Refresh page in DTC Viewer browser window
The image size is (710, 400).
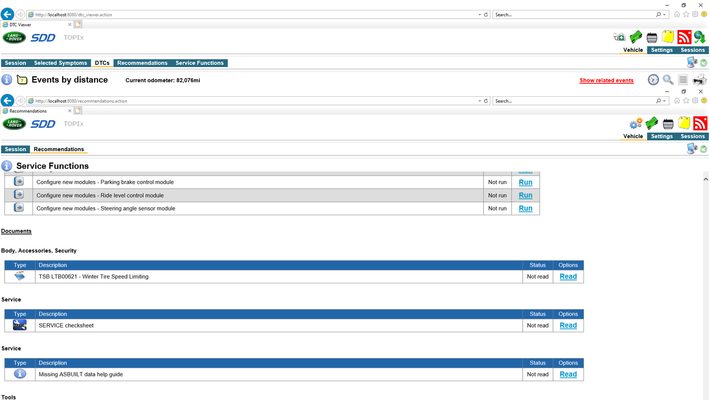point(486,14)
